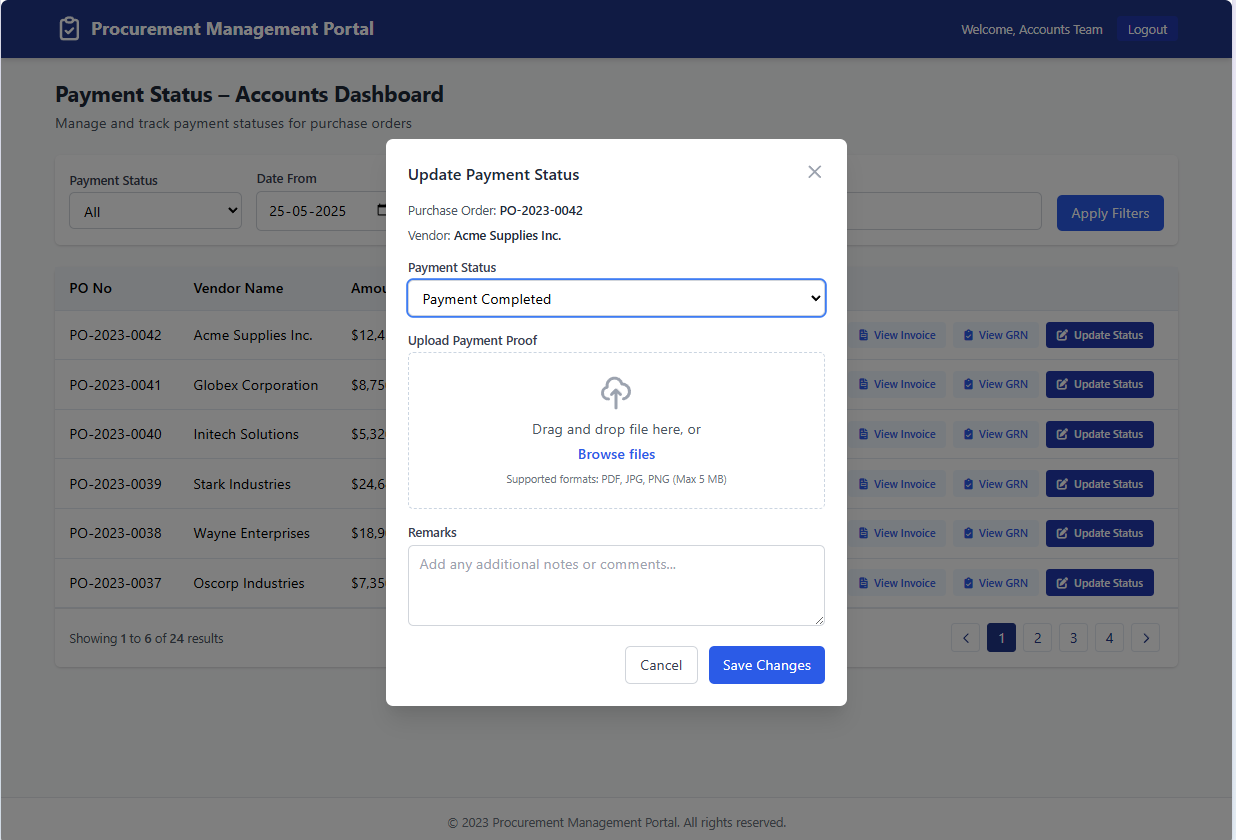Image resolution: width=1236 pixels, height=840 pixels.
Task: View GRN for Wayne Enterprises row
Action: pyautogui.click(x=995, y=533)
